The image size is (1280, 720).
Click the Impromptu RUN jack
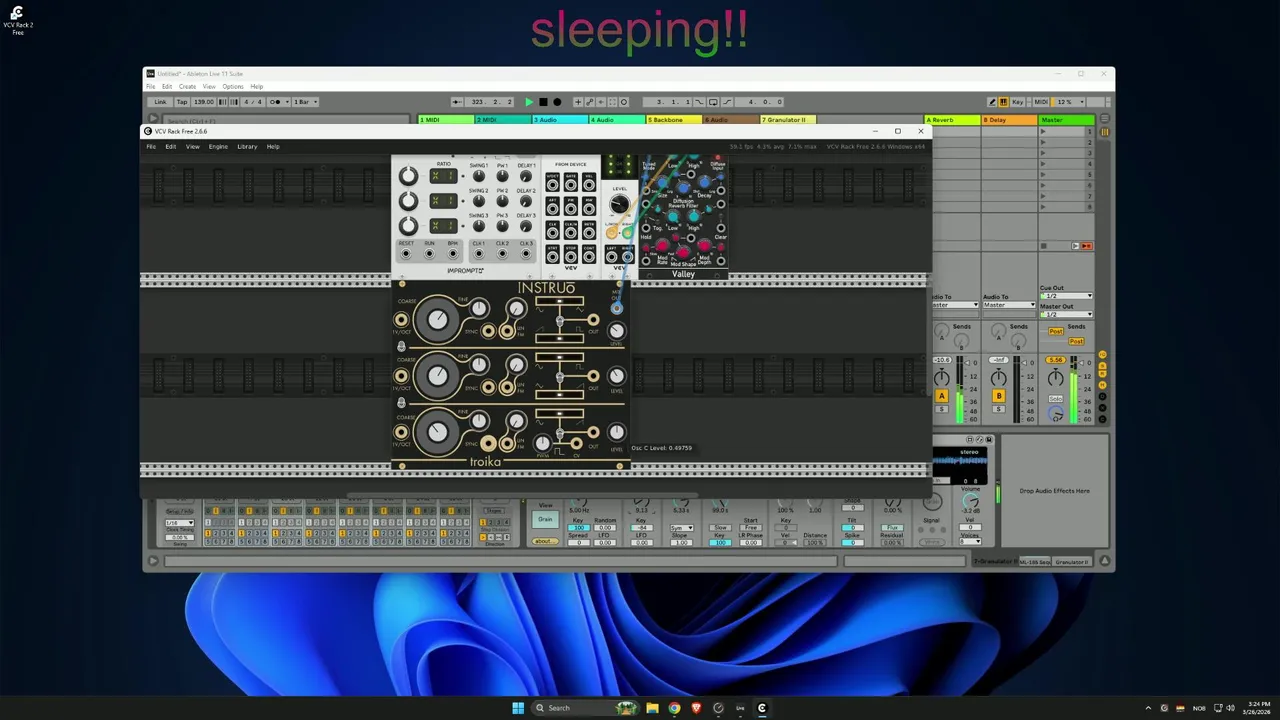point(430,254)
